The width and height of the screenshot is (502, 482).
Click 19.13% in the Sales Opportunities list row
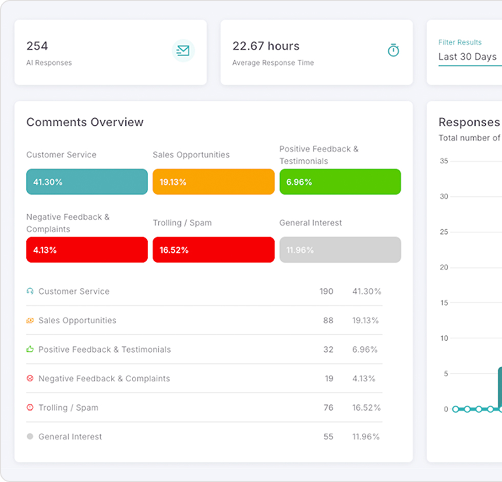coord(366,320)
